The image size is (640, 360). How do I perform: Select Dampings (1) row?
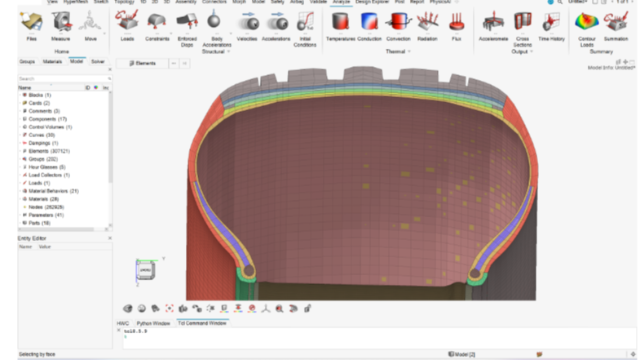[43, 143]
